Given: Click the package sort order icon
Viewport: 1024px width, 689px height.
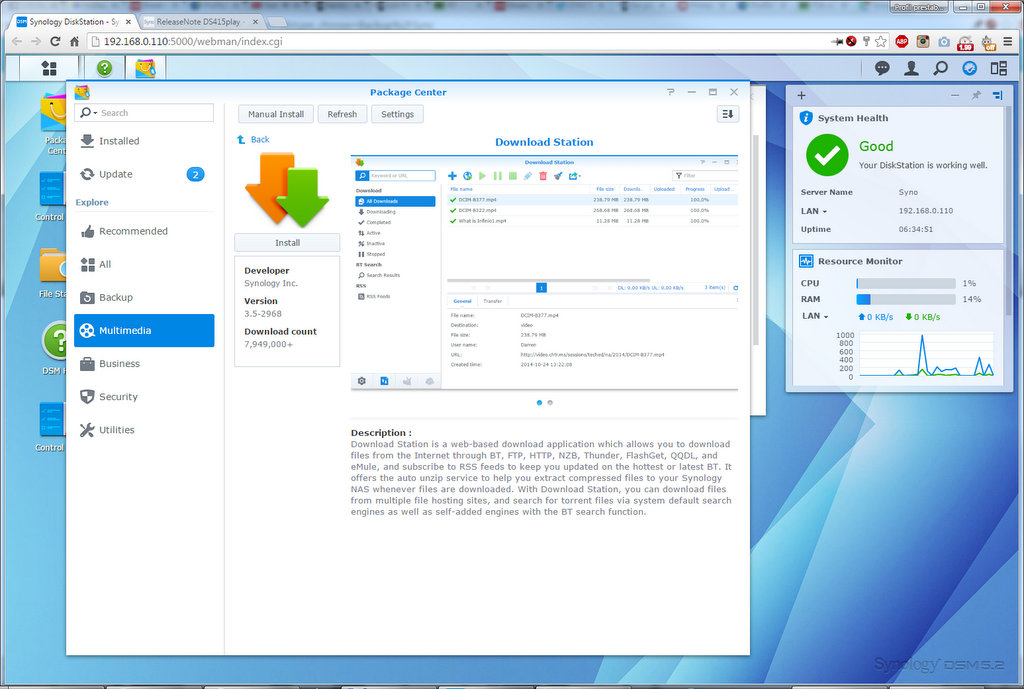Looking at the screenshot, I should click(728, 114).
